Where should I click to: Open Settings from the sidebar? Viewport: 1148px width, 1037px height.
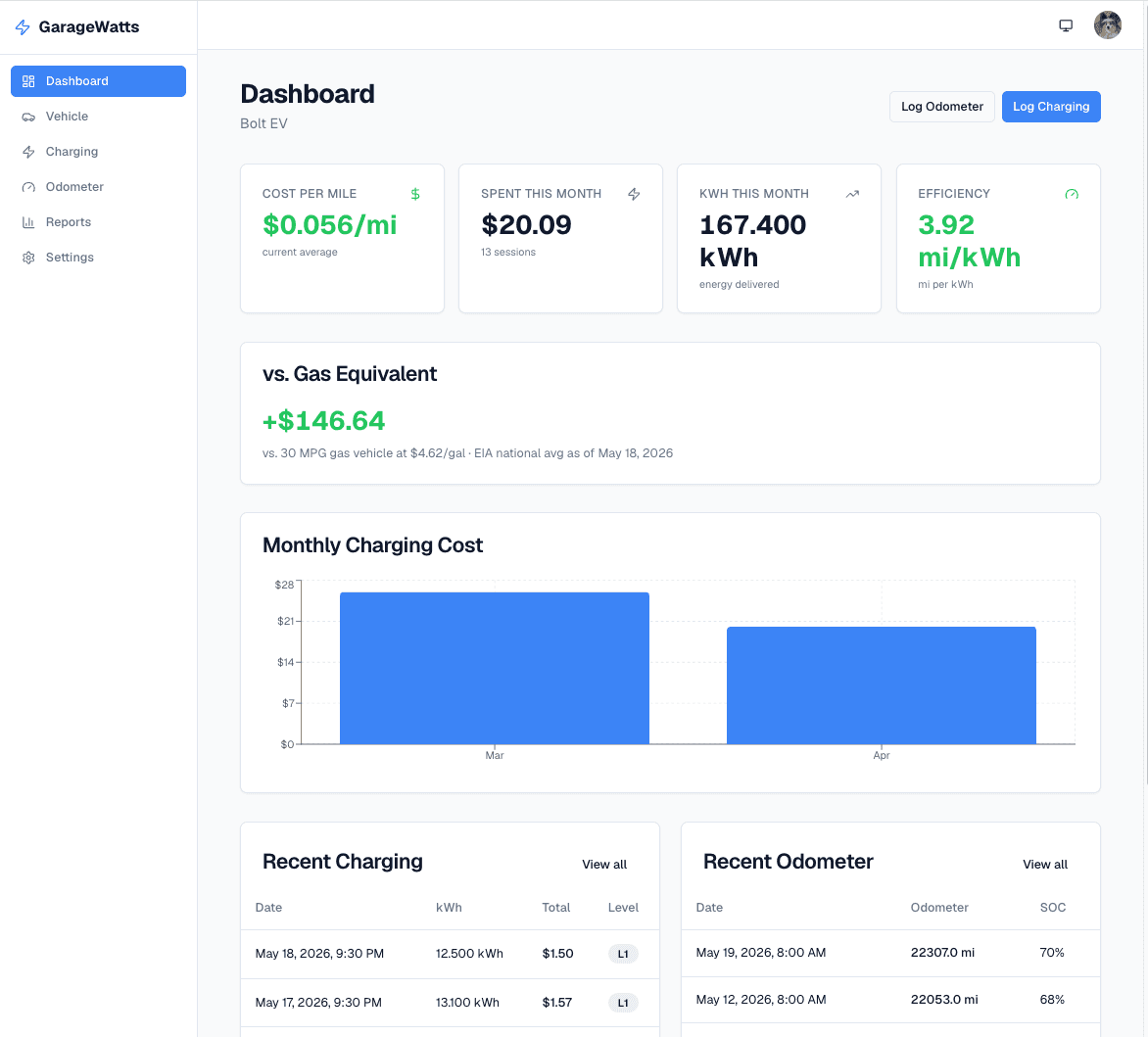[98, 257]
